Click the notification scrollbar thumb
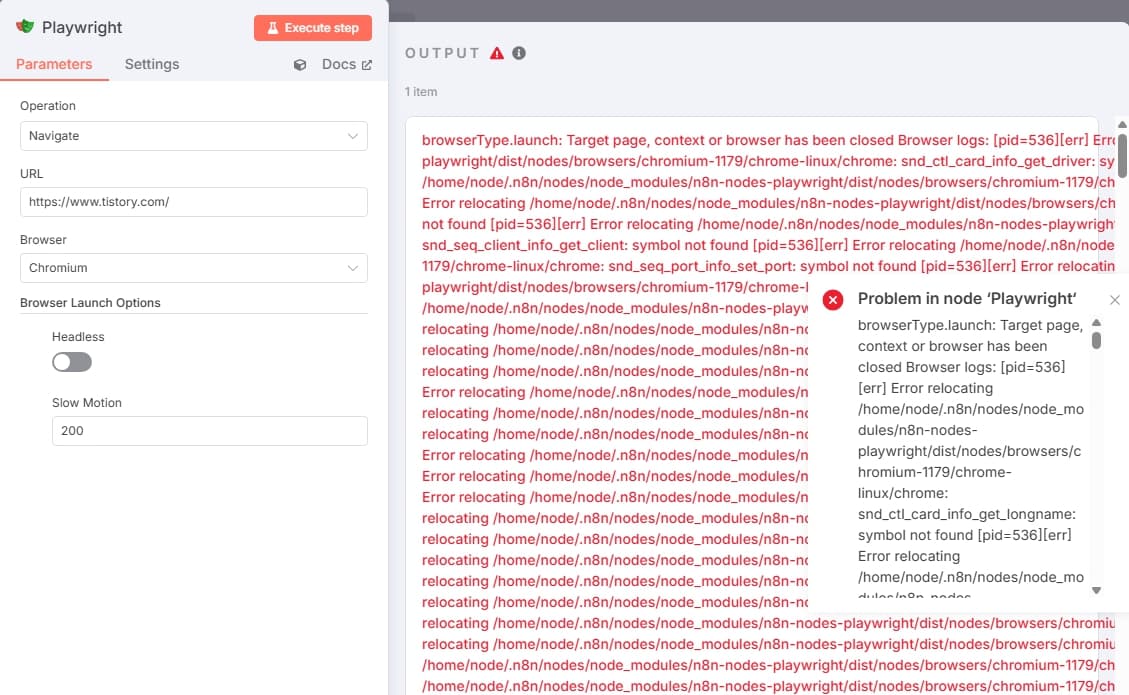This screenshot has height=695, width=1129. pyautogui.click(x=1097, y=340)
